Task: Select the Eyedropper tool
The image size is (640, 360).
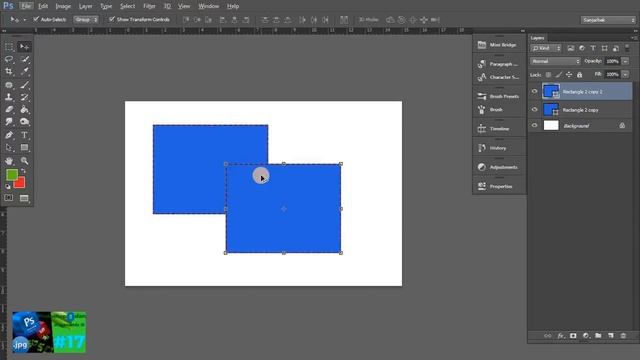Action: (x=24, y=71)
